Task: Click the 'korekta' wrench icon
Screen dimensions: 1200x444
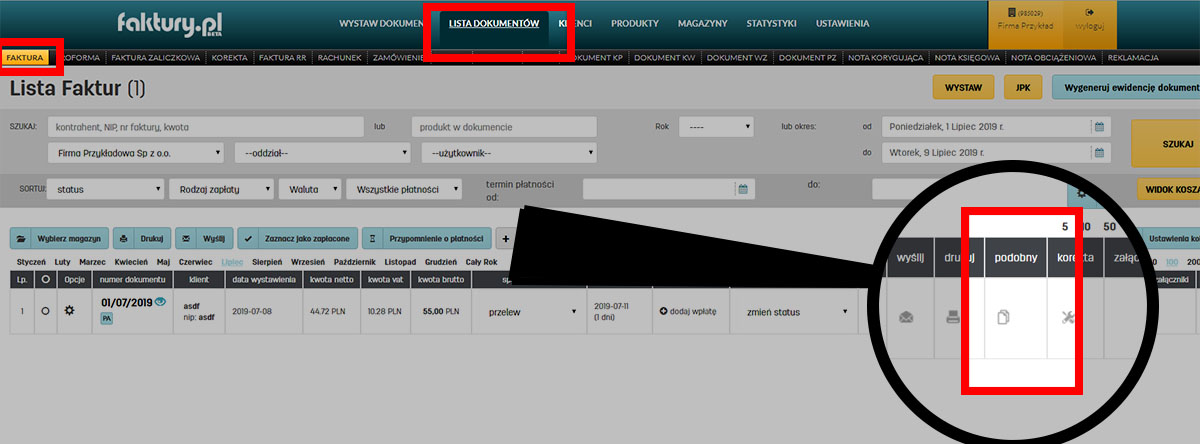Action: (x=1071, y=317)
